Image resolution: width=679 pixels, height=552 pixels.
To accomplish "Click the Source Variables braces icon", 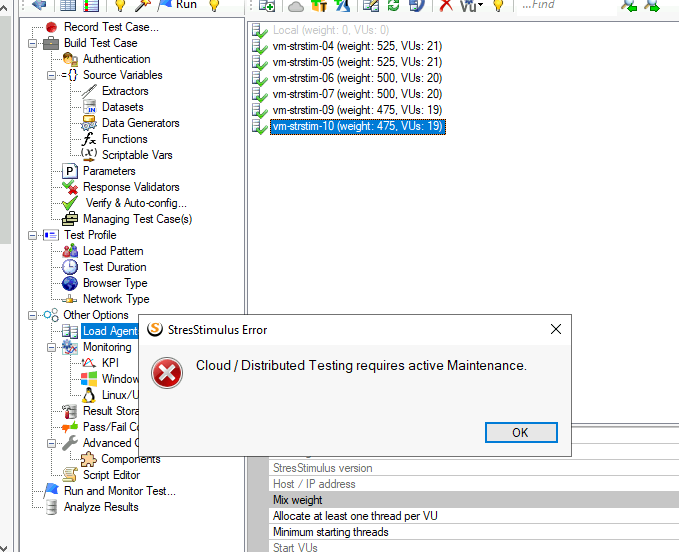I will (x=70, y=75).
